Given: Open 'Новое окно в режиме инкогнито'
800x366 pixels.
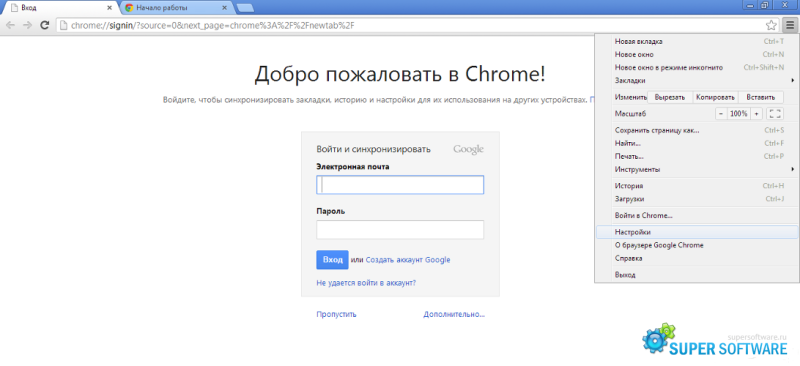Looking at the screenshot, I should coord(697,67).
